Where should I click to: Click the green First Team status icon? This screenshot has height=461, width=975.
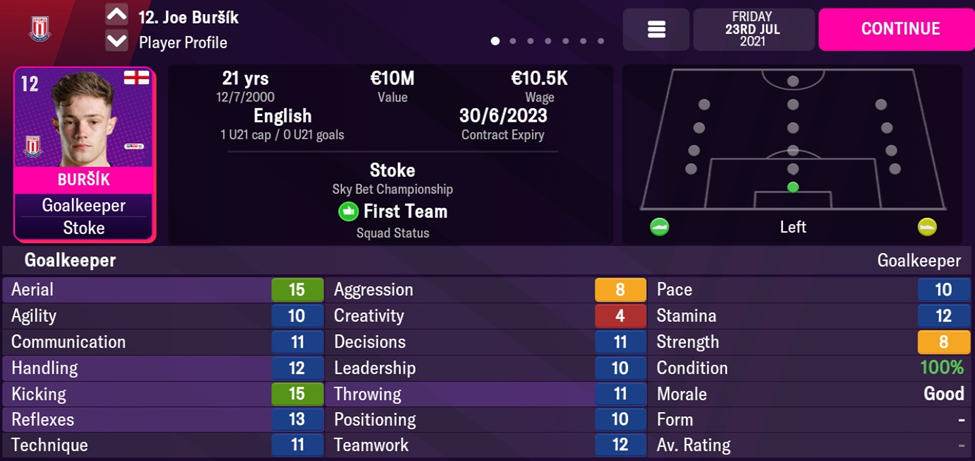(348, 211)
